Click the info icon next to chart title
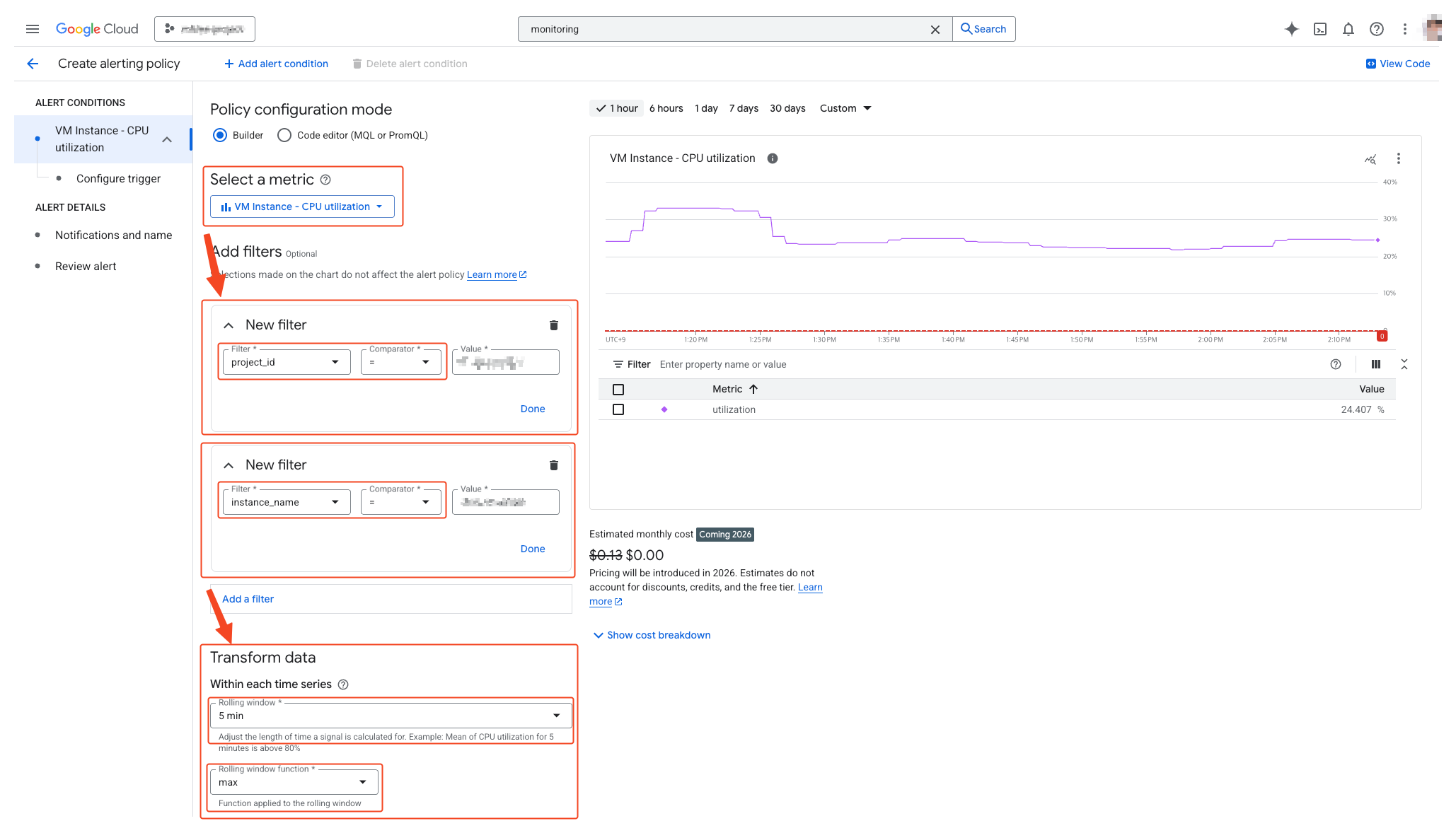The height and width of the screenshot is (833, 1456). pyautogui.click(x=773, y=158)
